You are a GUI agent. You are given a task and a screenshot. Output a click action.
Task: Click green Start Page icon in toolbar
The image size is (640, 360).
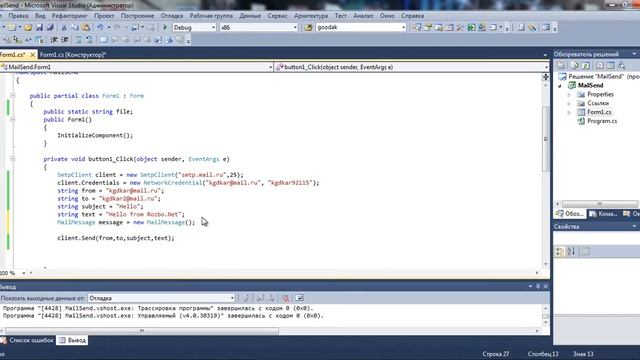(471, 27)
